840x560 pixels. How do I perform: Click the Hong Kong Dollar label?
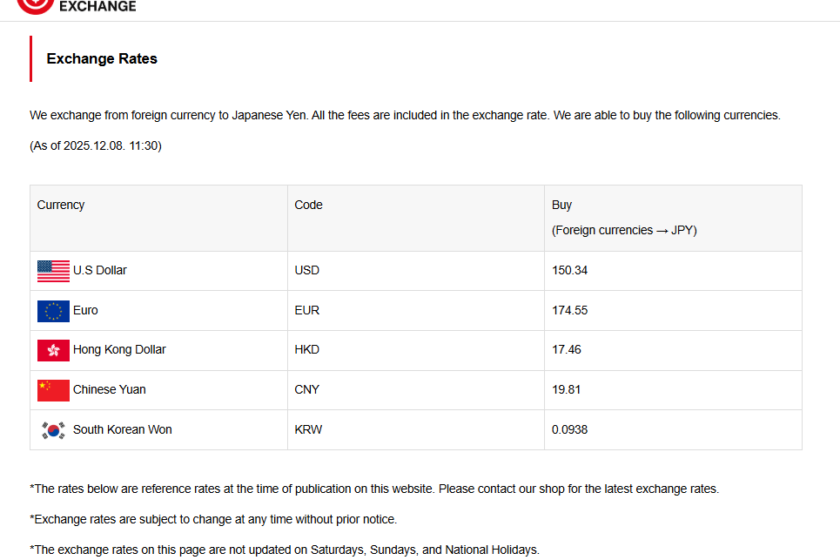(x=119, y=350)
